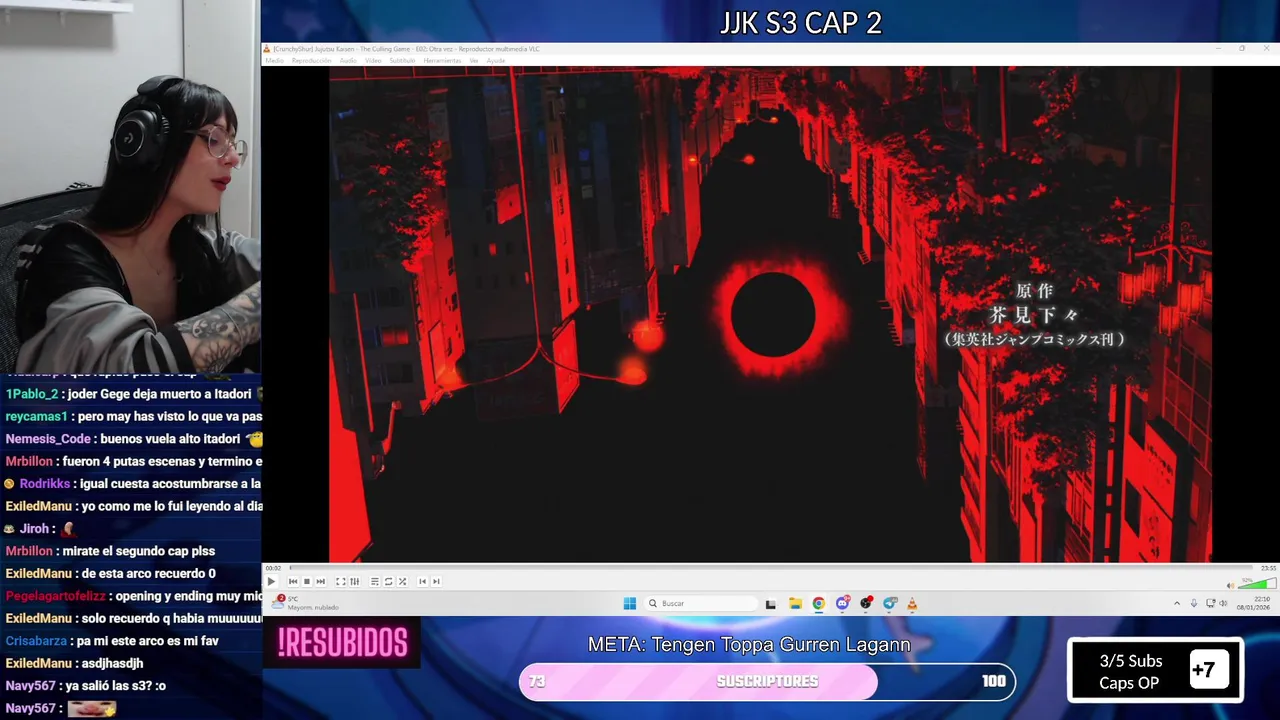Open the Windows Start menu
This screenshot has width=1280, height=720.
(629, 603)
